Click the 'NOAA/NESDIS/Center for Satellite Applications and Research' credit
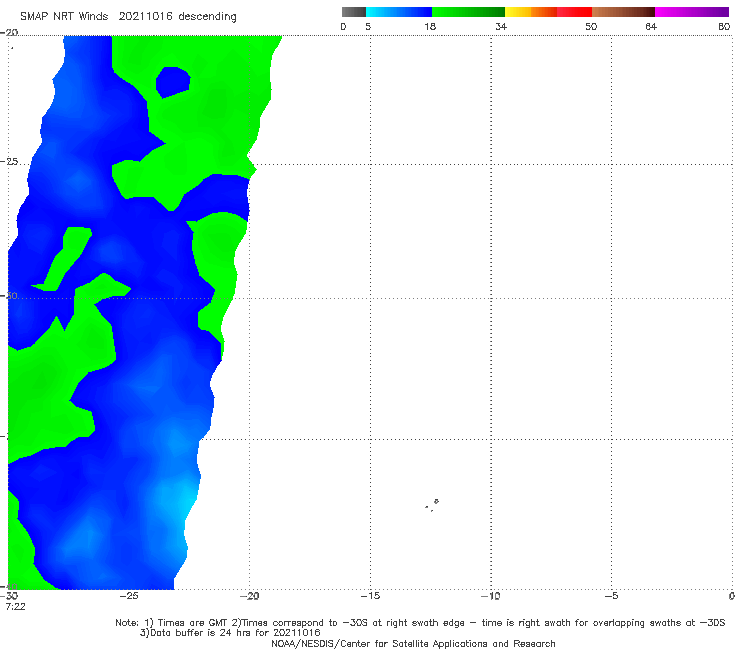The height and width of the screenshot is (650, 740). [413, 644]
